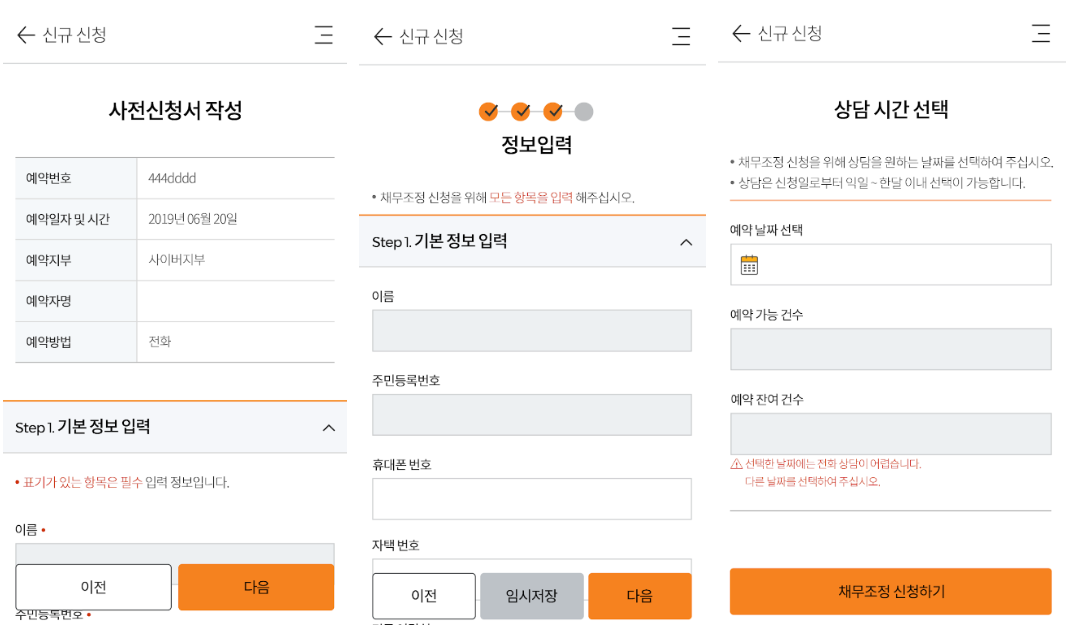The image size is (1066, 632).
Task: Open the hamburger menu on 상담 시간 선택 screen
Action: (x=1040, y=33)
